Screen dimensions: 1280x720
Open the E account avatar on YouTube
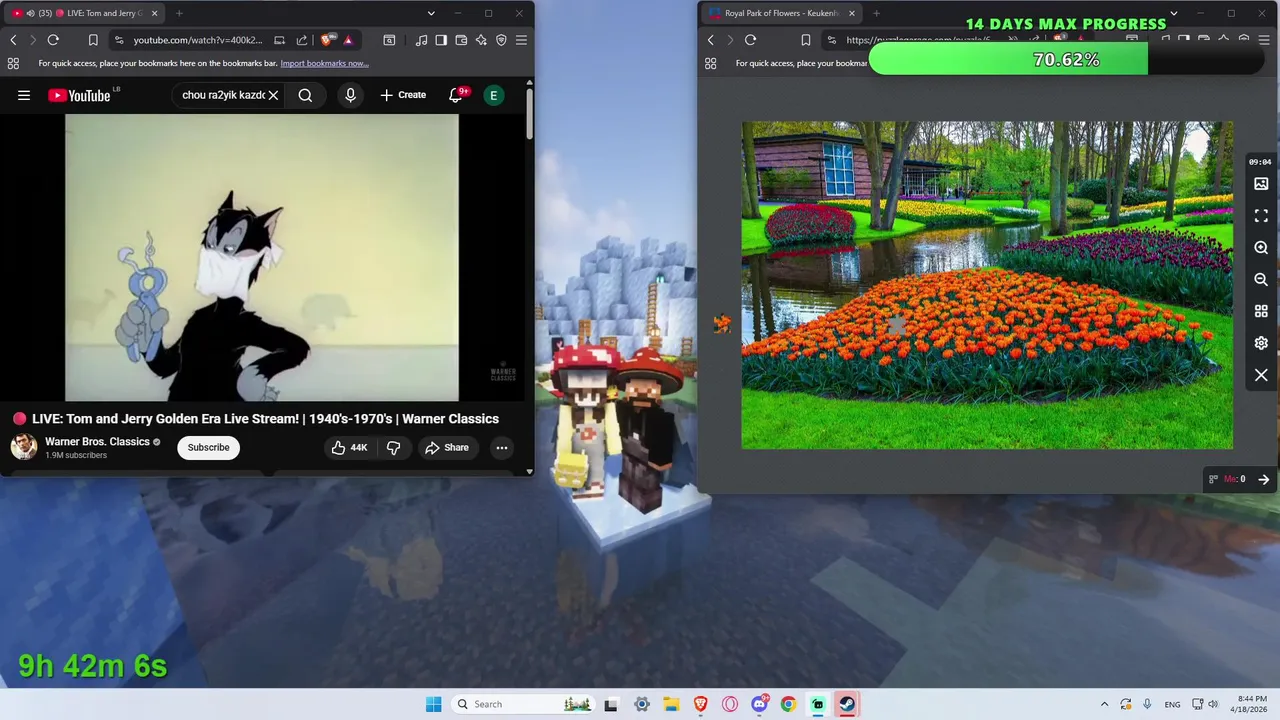(493, 95)
